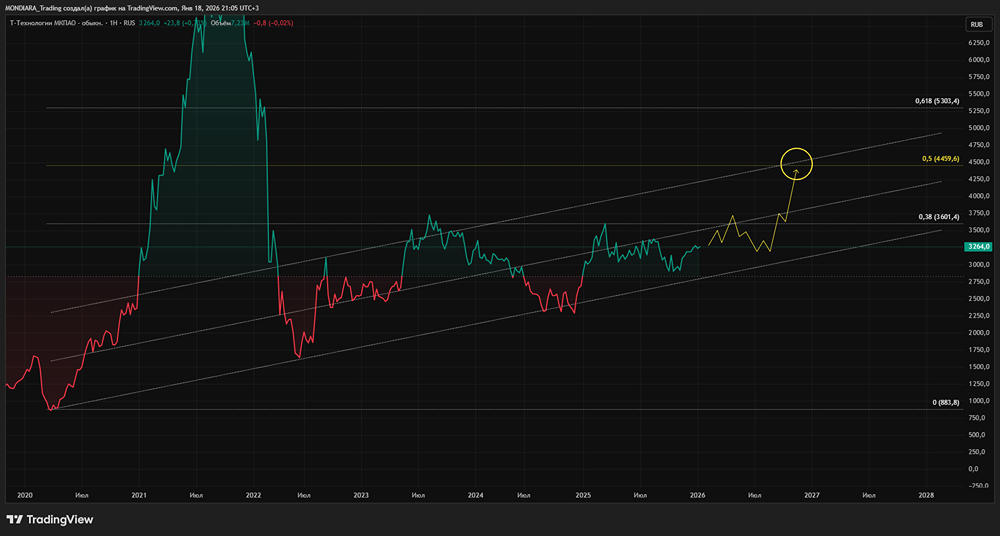Image resolution: width=1000 pixels, height=536 pixels.
Task: Click the TradingView logo icon
Action: coord(14,520)
